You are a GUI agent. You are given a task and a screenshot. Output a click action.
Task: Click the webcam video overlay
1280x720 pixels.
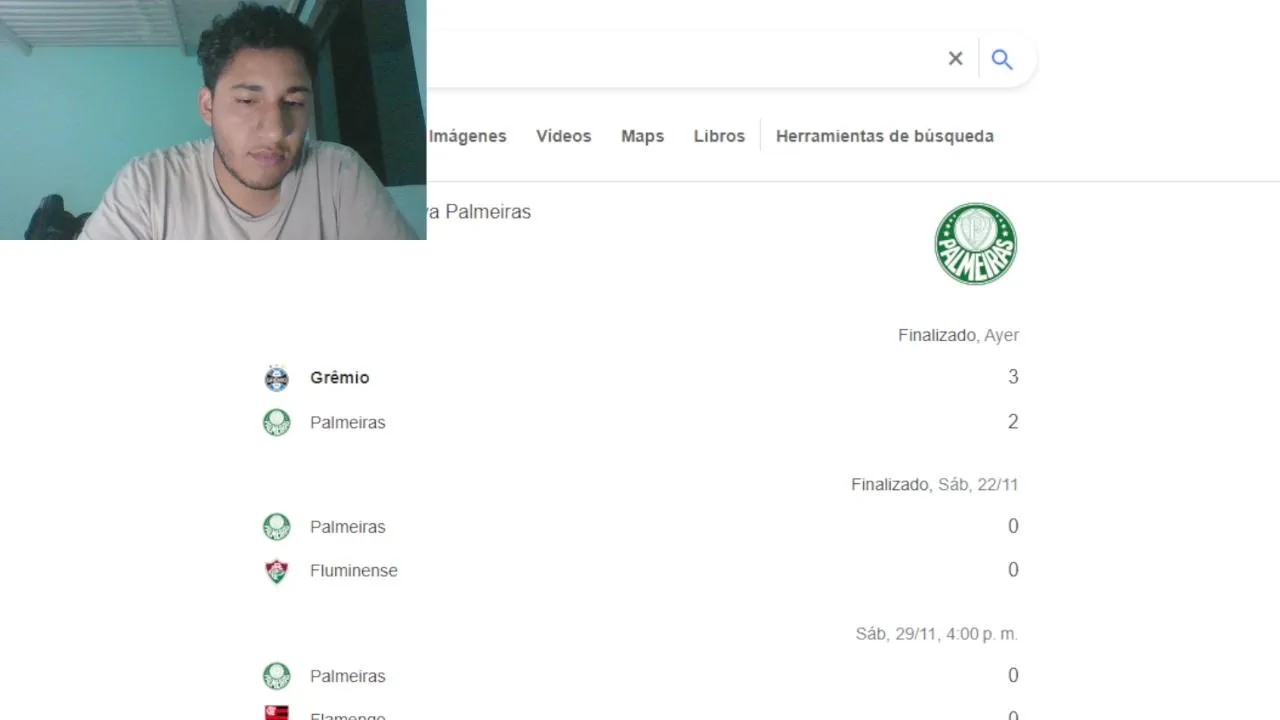213,120
